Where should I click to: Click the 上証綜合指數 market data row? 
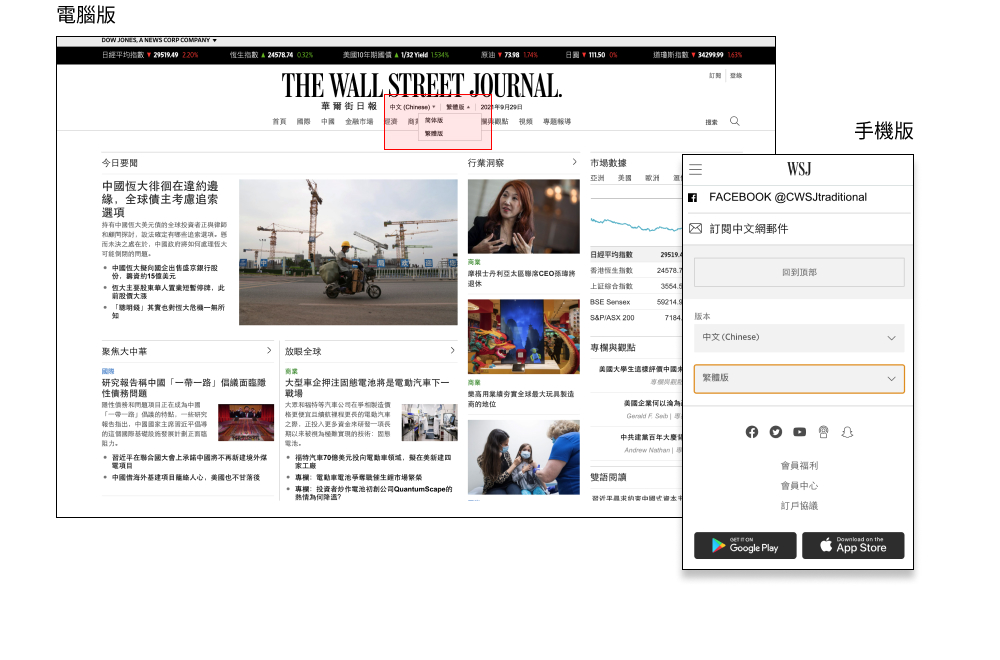click(636, 286)
